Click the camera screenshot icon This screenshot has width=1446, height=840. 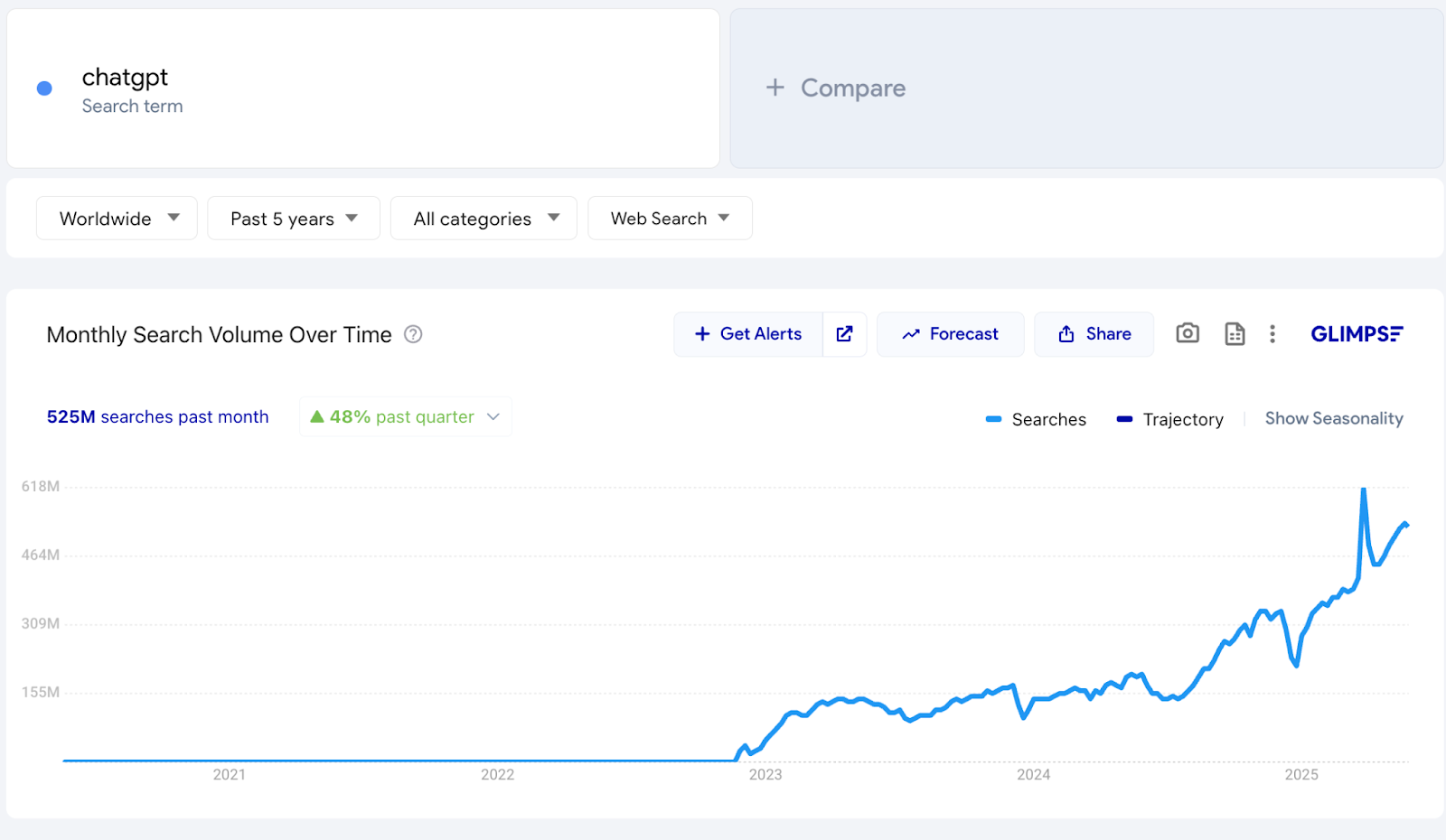click(1187, 333)
